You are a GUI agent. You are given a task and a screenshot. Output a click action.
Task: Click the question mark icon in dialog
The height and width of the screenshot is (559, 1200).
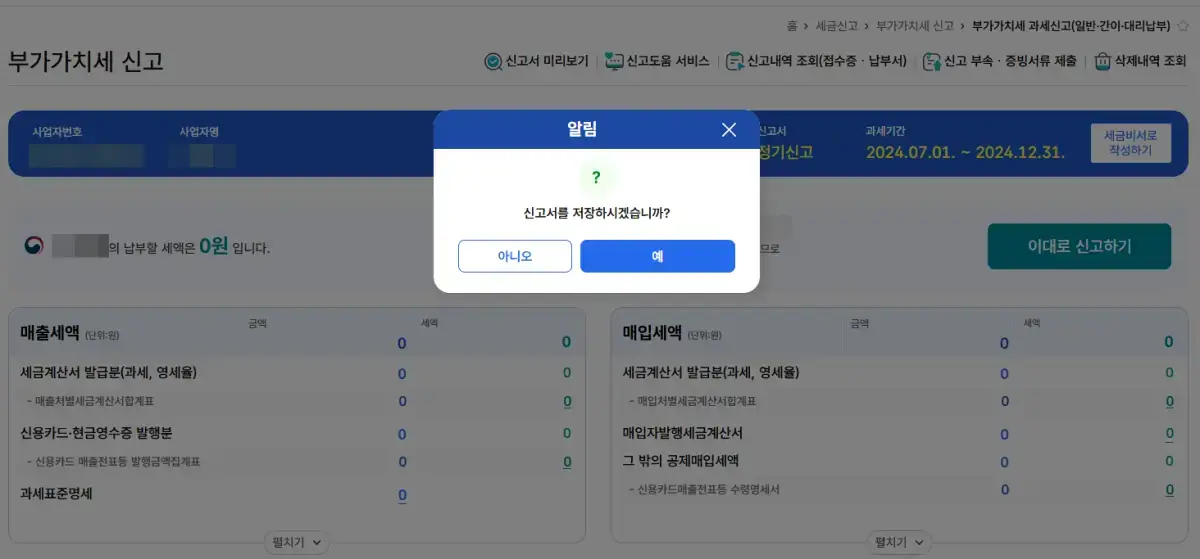click(x=596, y=177)
